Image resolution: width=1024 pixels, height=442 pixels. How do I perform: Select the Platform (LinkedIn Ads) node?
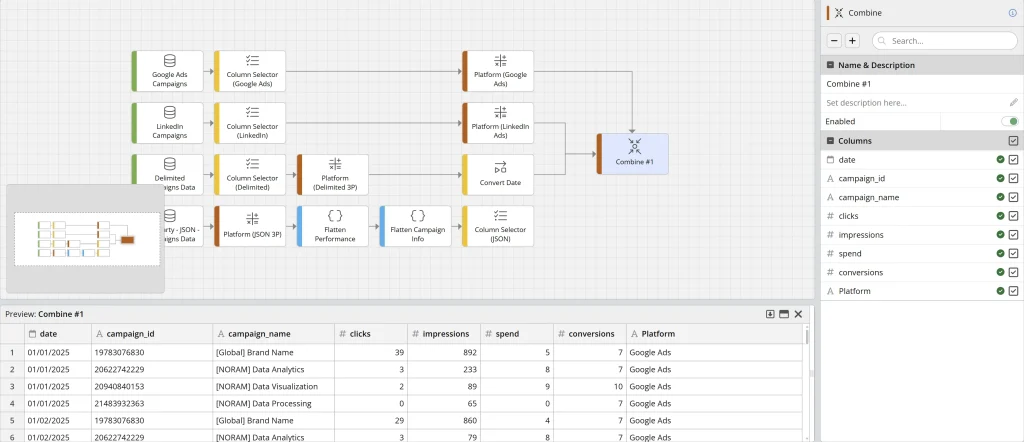coord(498,122)
